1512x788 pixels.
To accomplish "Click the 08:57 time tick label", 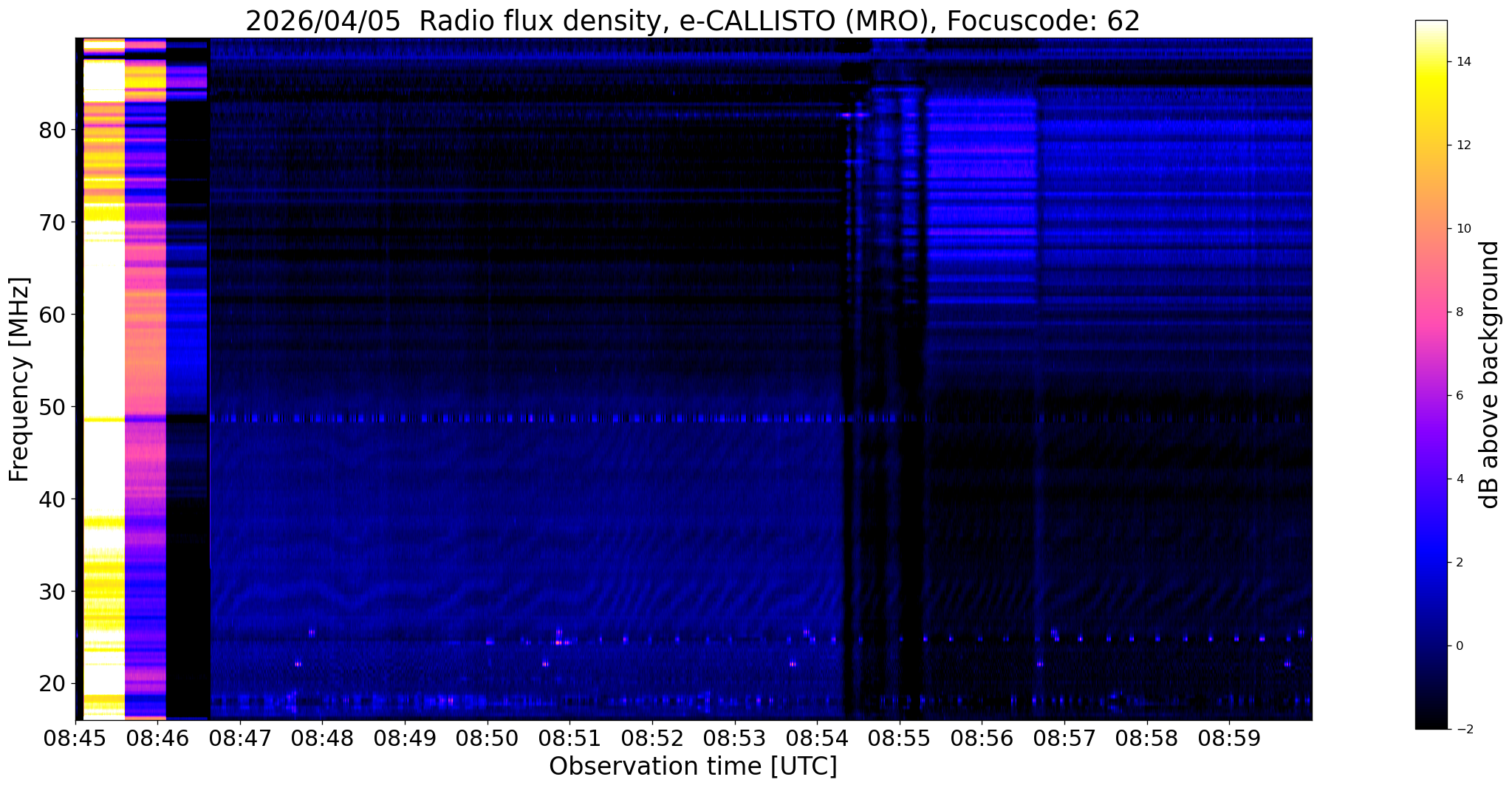I will (x=1064, y=739).
